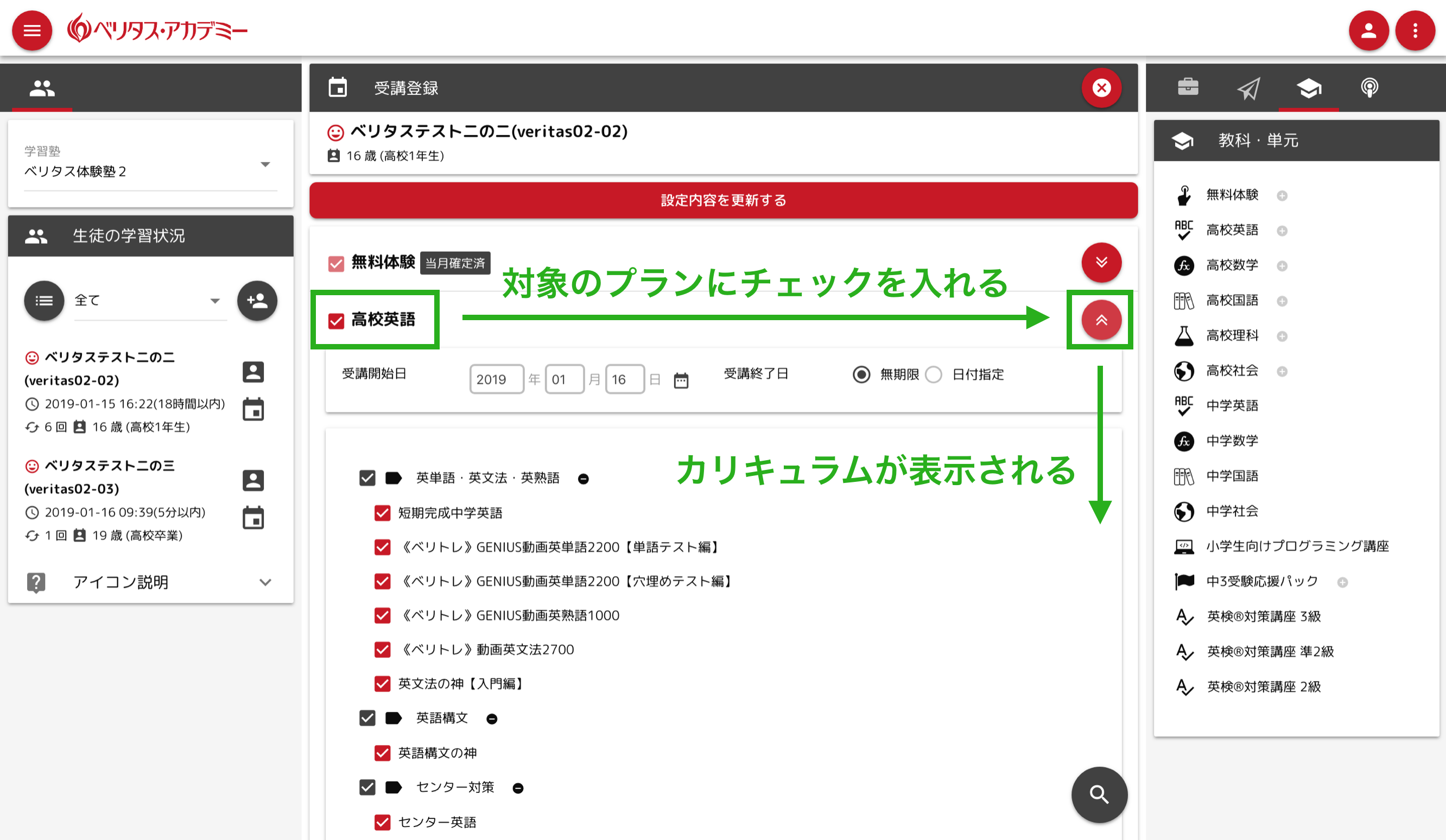Image resolution: width=1446 pixels, height=840 pixels.
Task: Open profile icon for veritas02-02 student
Action: coord(253,372)
